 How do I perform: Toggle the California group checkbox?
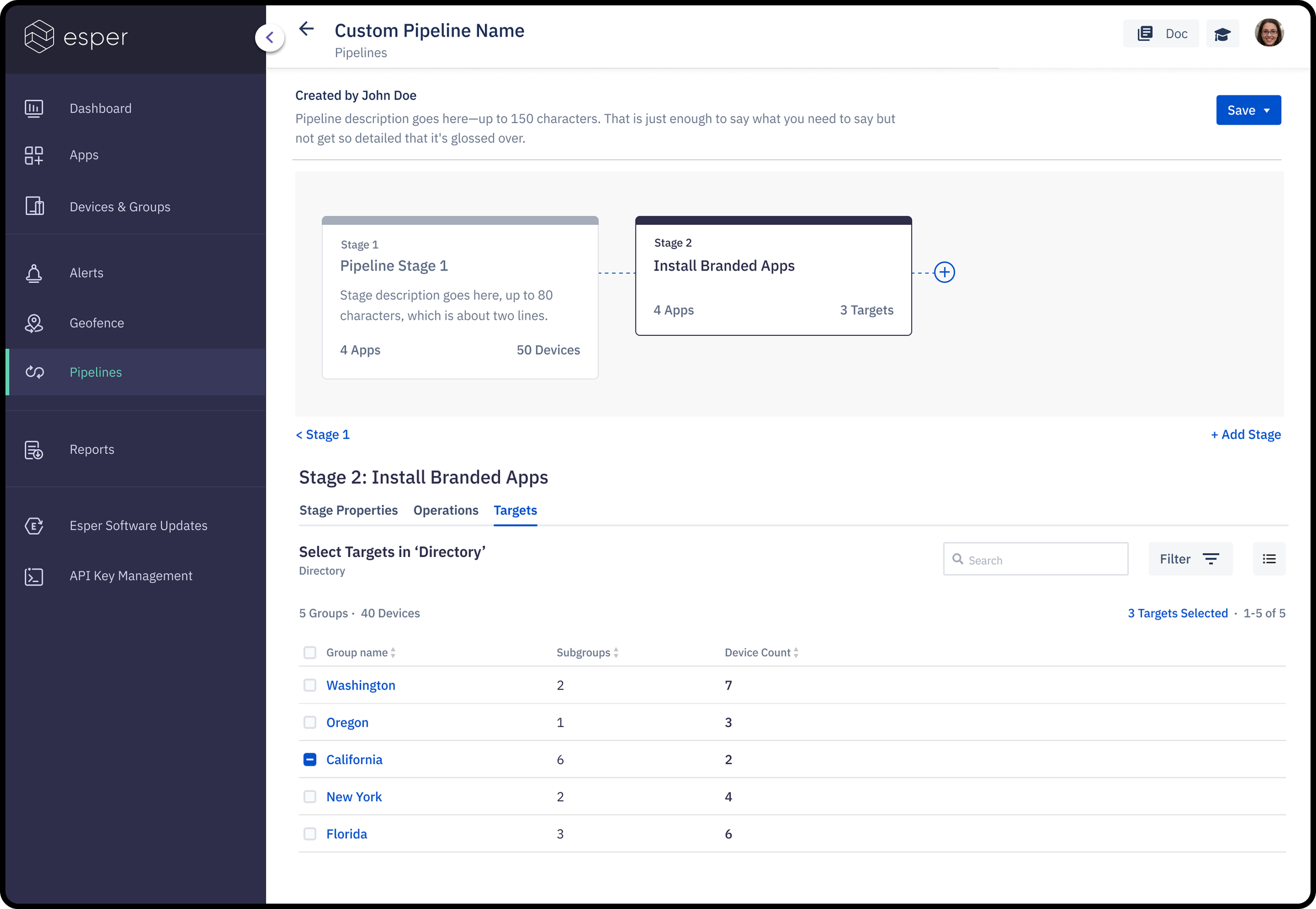(x=310, y=760)
